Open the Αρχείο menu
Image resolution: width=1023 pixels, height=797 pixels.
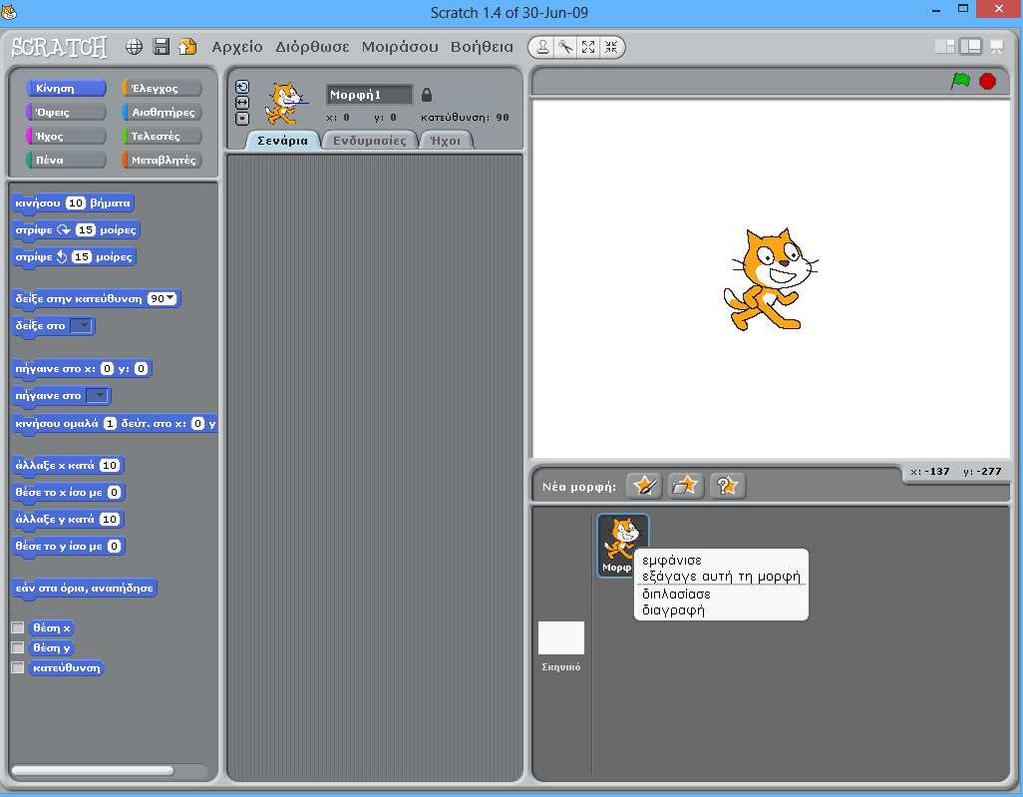237,47
